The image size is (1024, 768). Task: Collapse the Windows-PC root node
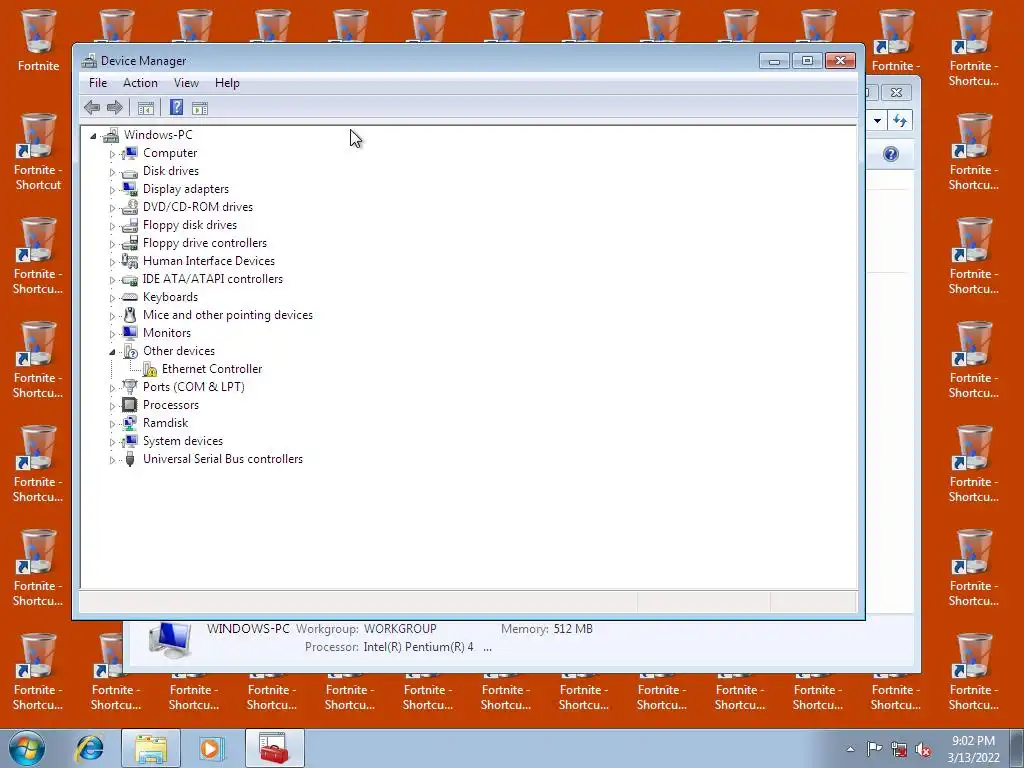93,136
